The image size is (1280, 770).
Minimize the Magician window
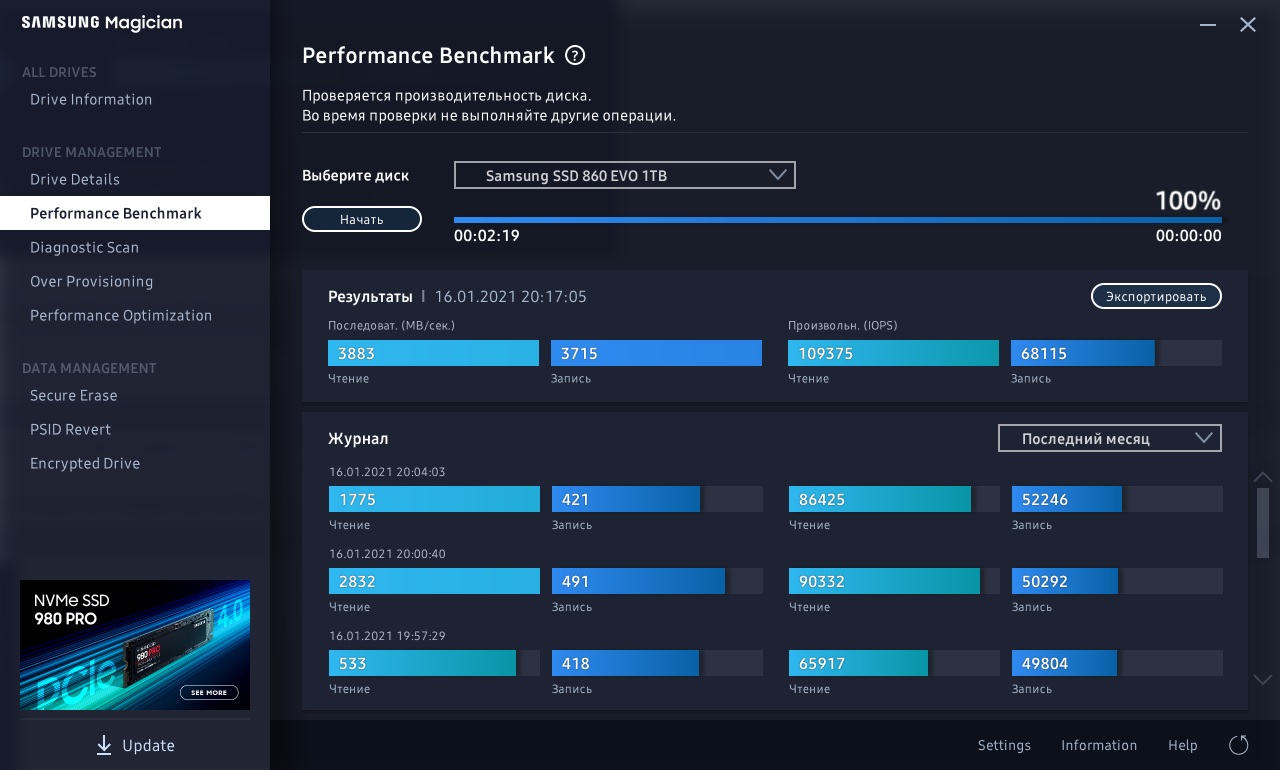tap(1209, 25)
